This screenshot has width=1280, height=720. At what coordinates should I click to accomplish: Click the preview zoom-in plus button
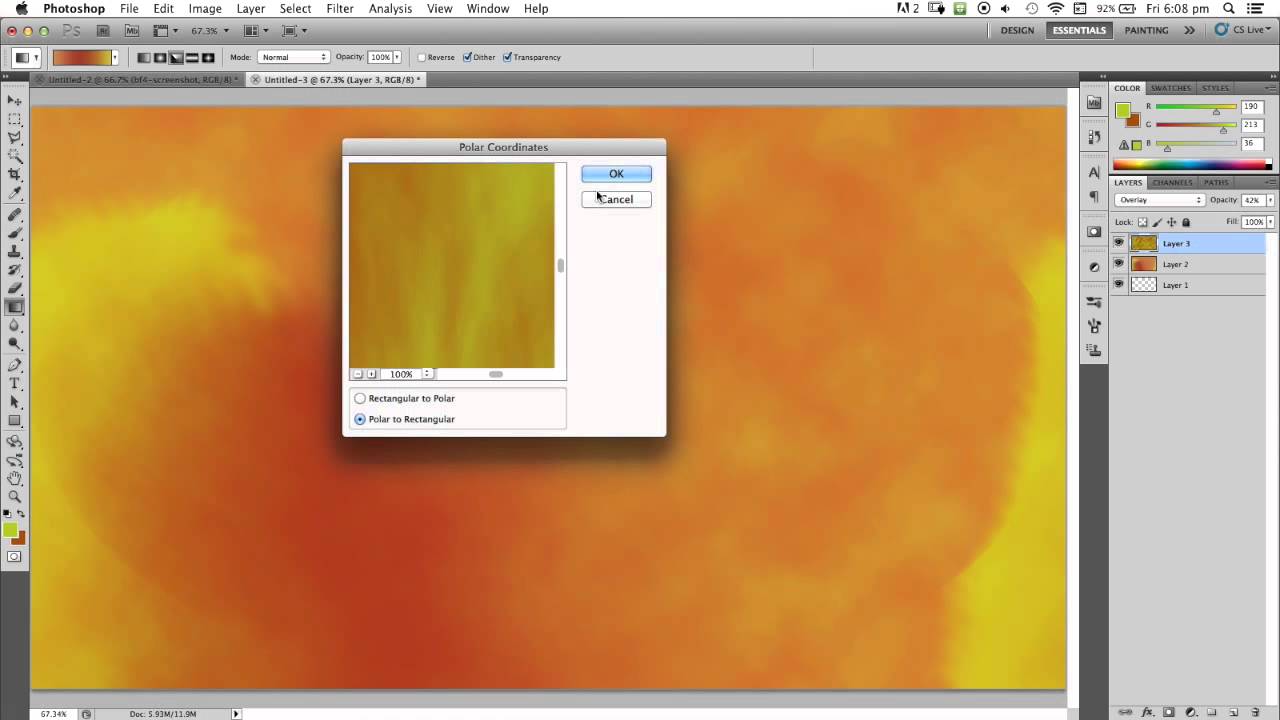tap(372, 374)
